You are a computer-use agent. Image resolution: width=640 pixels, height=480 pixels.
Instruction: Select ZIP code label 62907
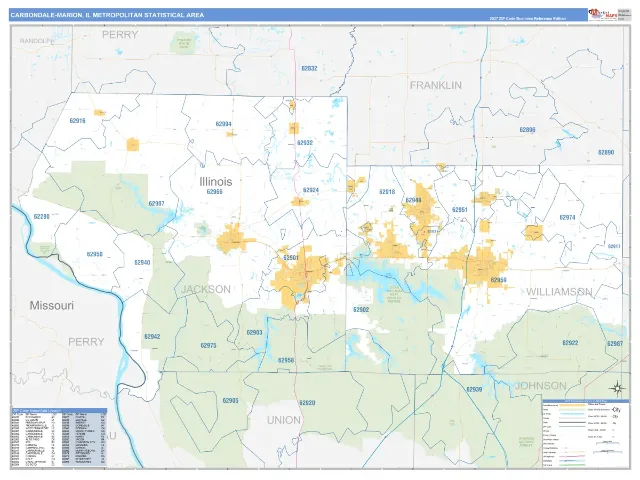(156, 204)
